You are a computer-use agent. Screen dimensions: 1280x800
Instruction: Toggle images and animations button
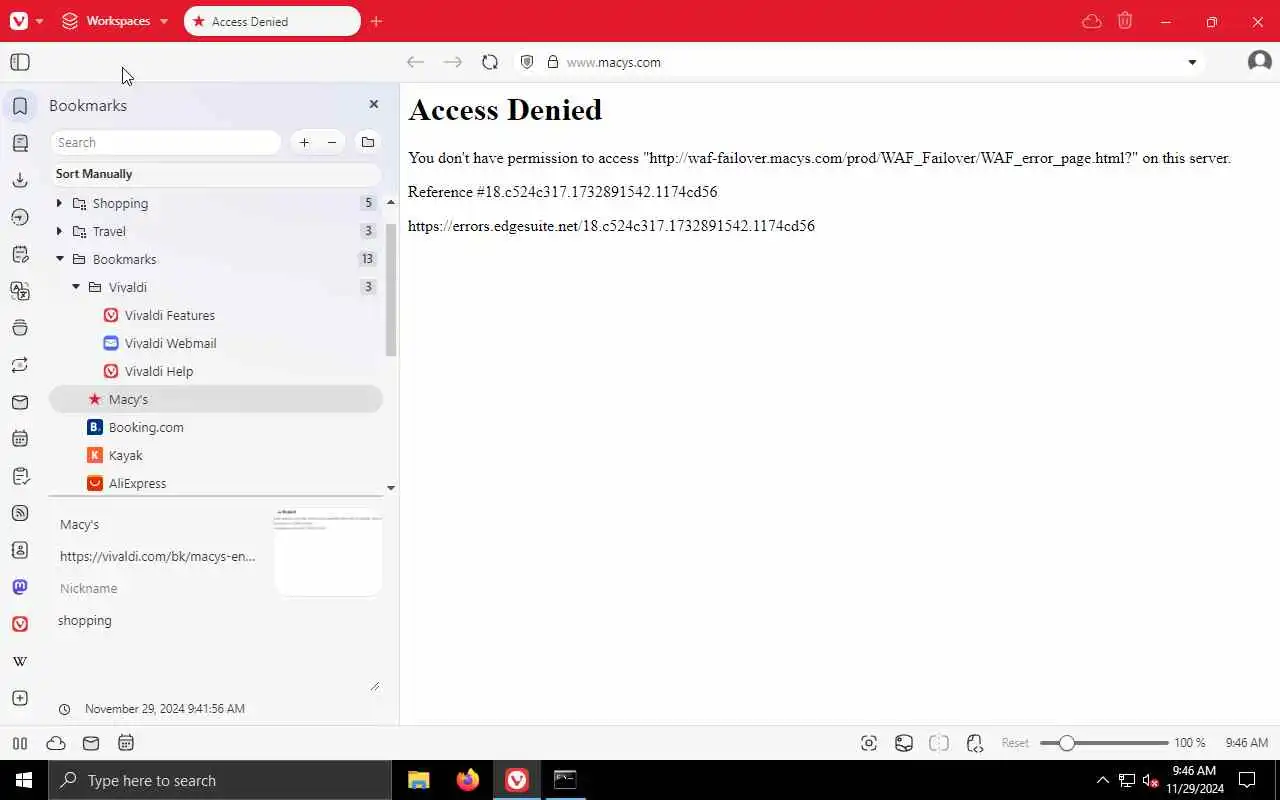904,743
